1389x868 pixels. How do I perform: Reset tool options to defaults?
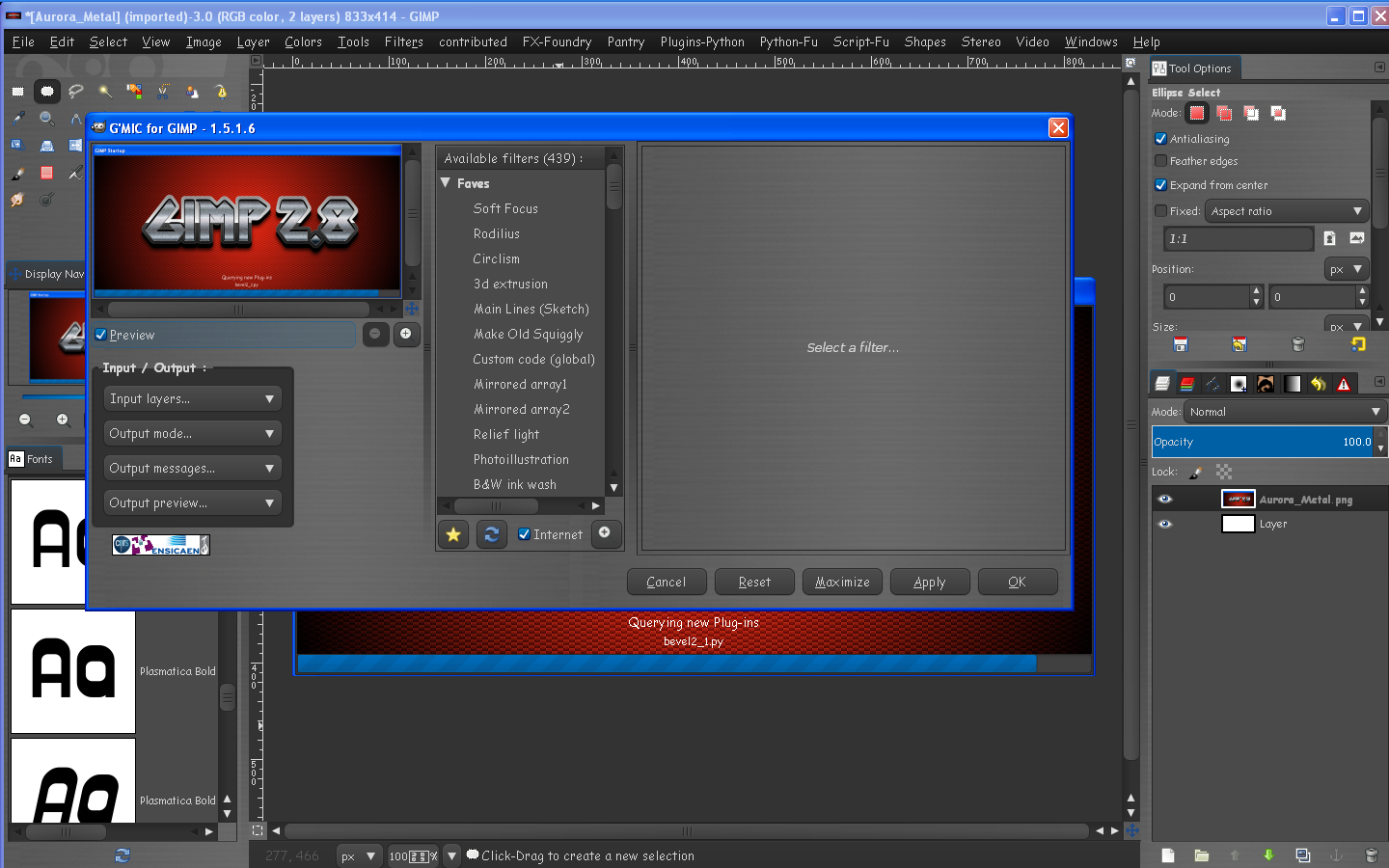pyautogui.click(x=1358, y=344)
